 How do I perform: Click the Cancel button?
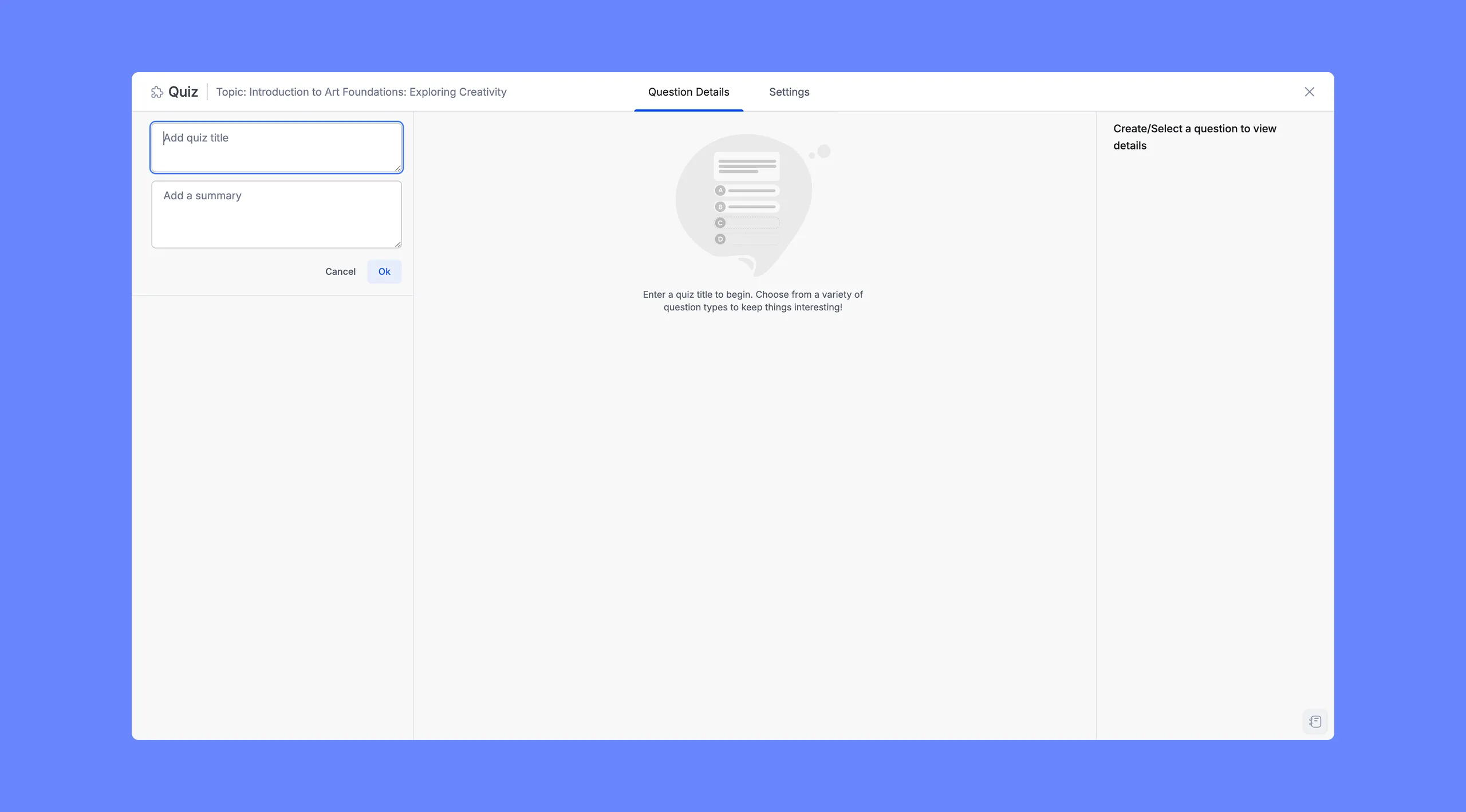tap(340, 271)
